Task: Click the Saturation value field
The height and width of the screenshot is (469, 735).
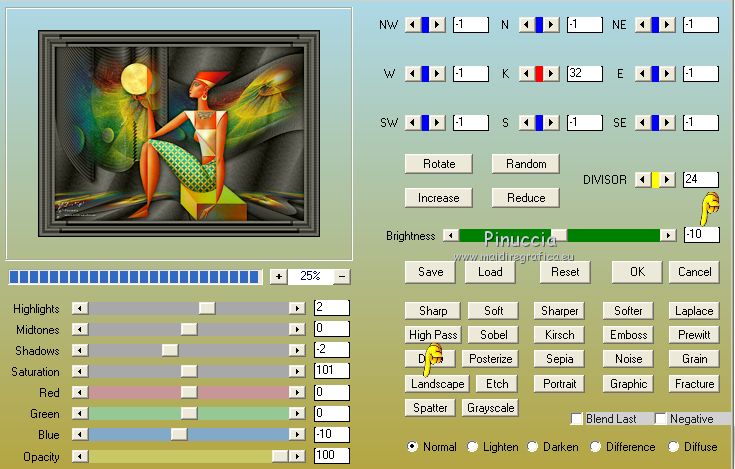Action: click(332, 371)
